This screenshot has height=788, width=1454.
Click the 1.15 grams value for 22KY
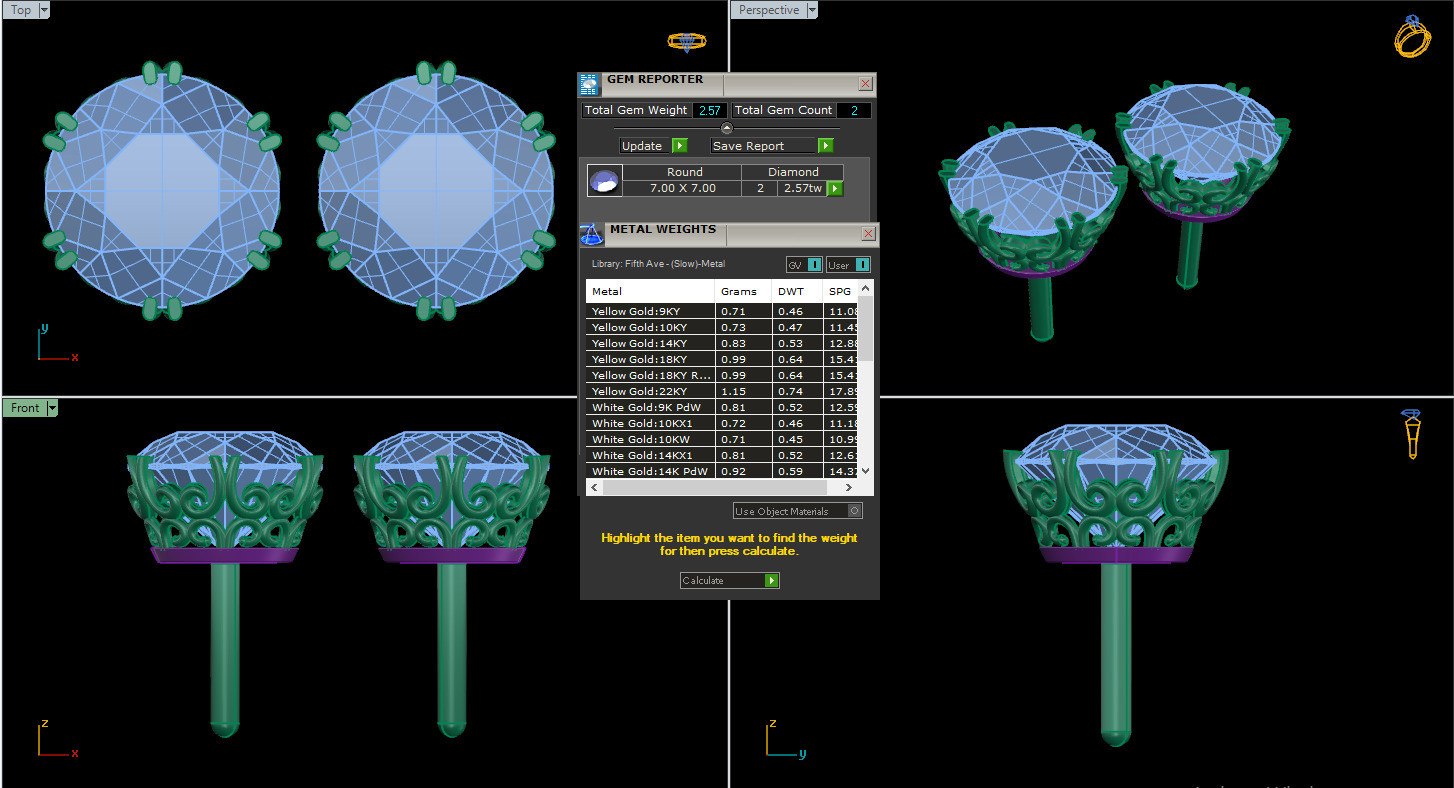pos(744,391)
